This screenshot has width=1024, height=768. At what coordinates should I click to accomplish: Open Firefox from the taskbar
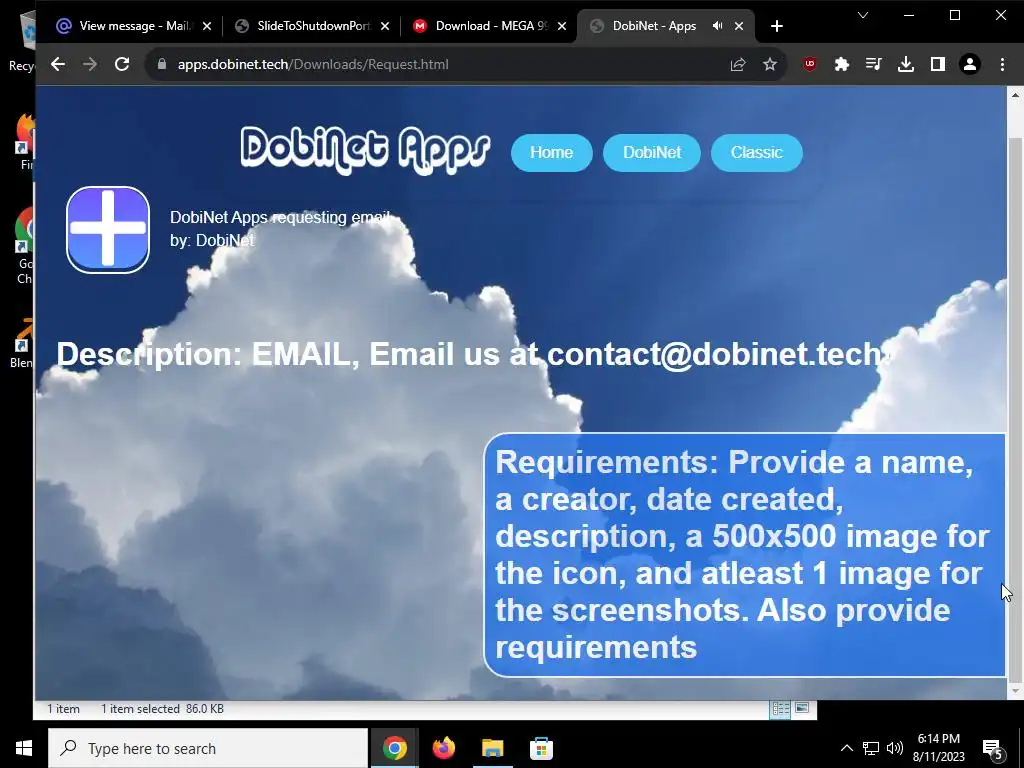click(443, 748)
